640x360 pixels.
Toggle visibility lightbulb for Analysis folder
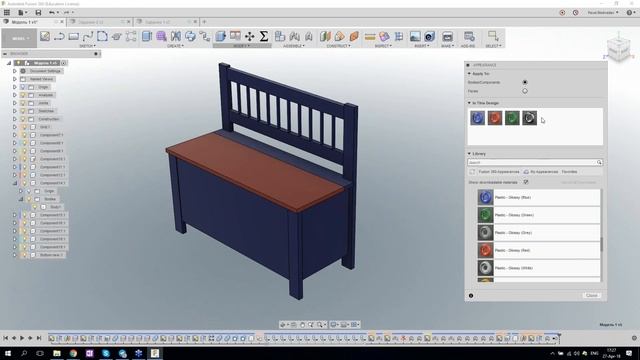point(23,95)
